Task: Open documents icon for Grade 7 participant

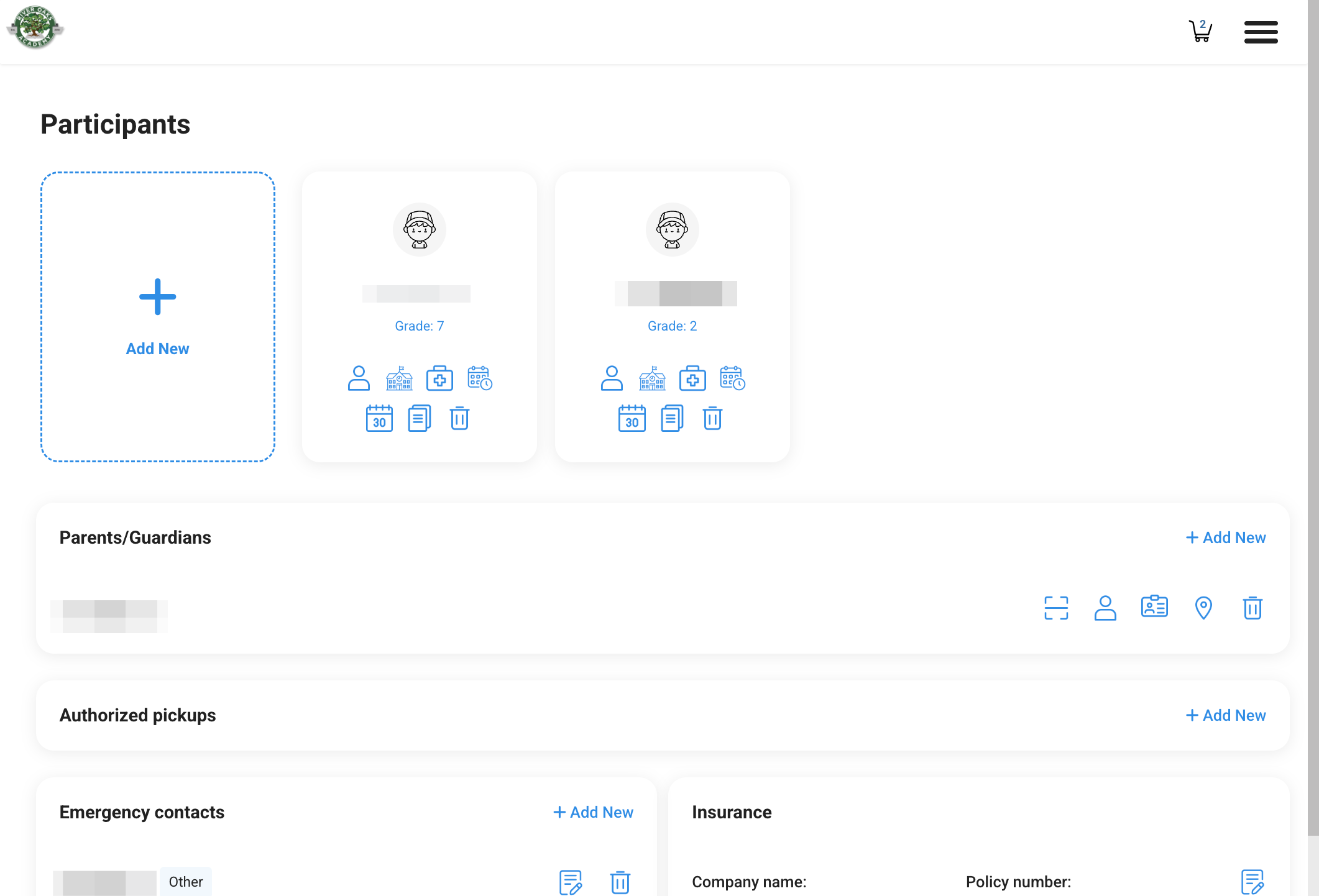Action: tap(420, 418)
